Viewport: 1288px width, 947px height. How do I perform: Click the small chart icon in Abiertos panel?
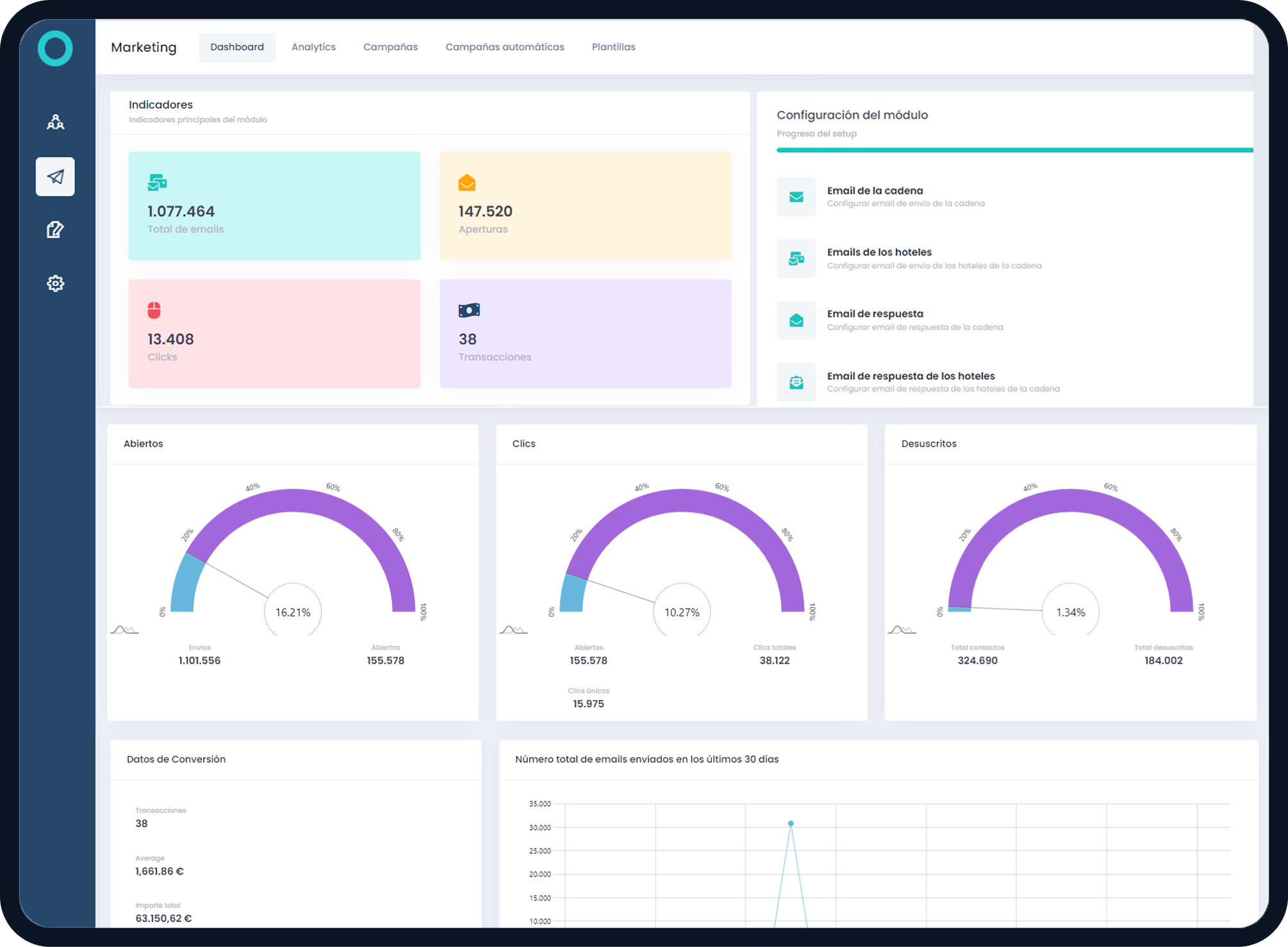tap(124, 630)
